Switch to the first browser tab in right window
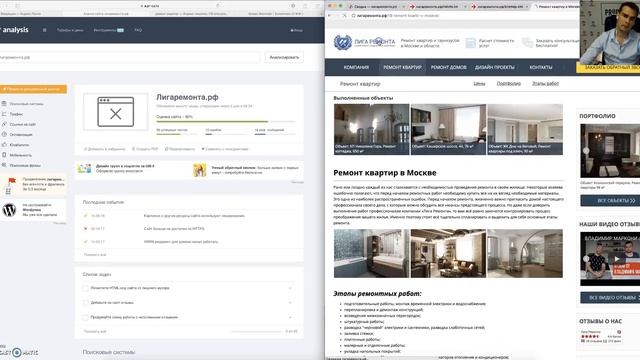Viewport: 640px width, 360px height. pos(376,7)
